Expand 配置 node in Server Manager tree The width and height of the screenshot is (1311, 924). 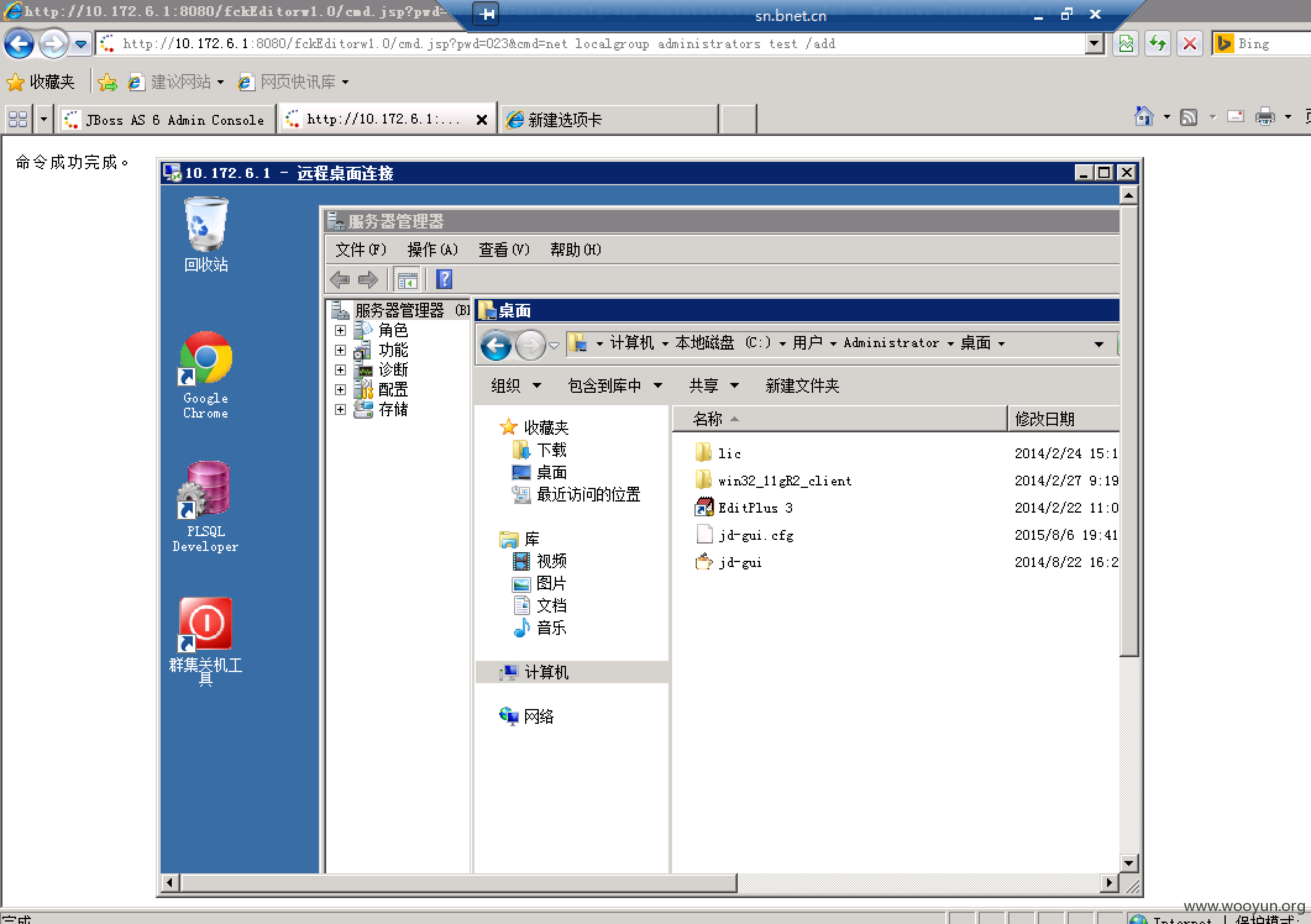tap(340, 390)
